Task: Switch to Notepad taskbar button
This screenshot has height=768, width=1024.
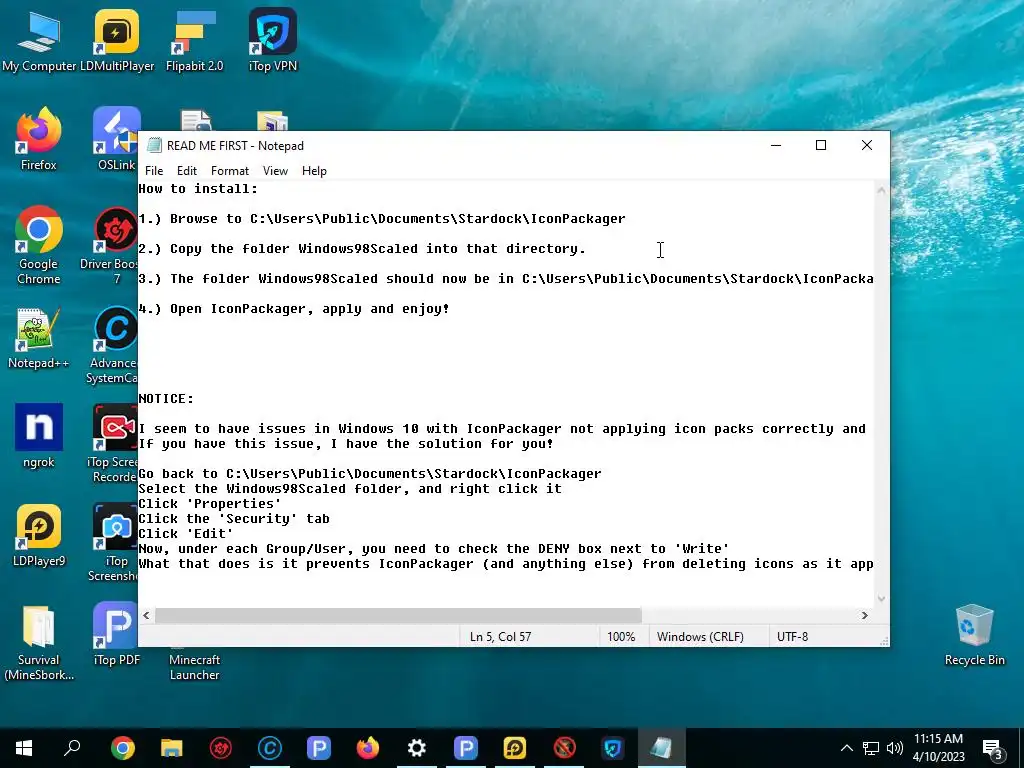Action: (x=662, y=748)
